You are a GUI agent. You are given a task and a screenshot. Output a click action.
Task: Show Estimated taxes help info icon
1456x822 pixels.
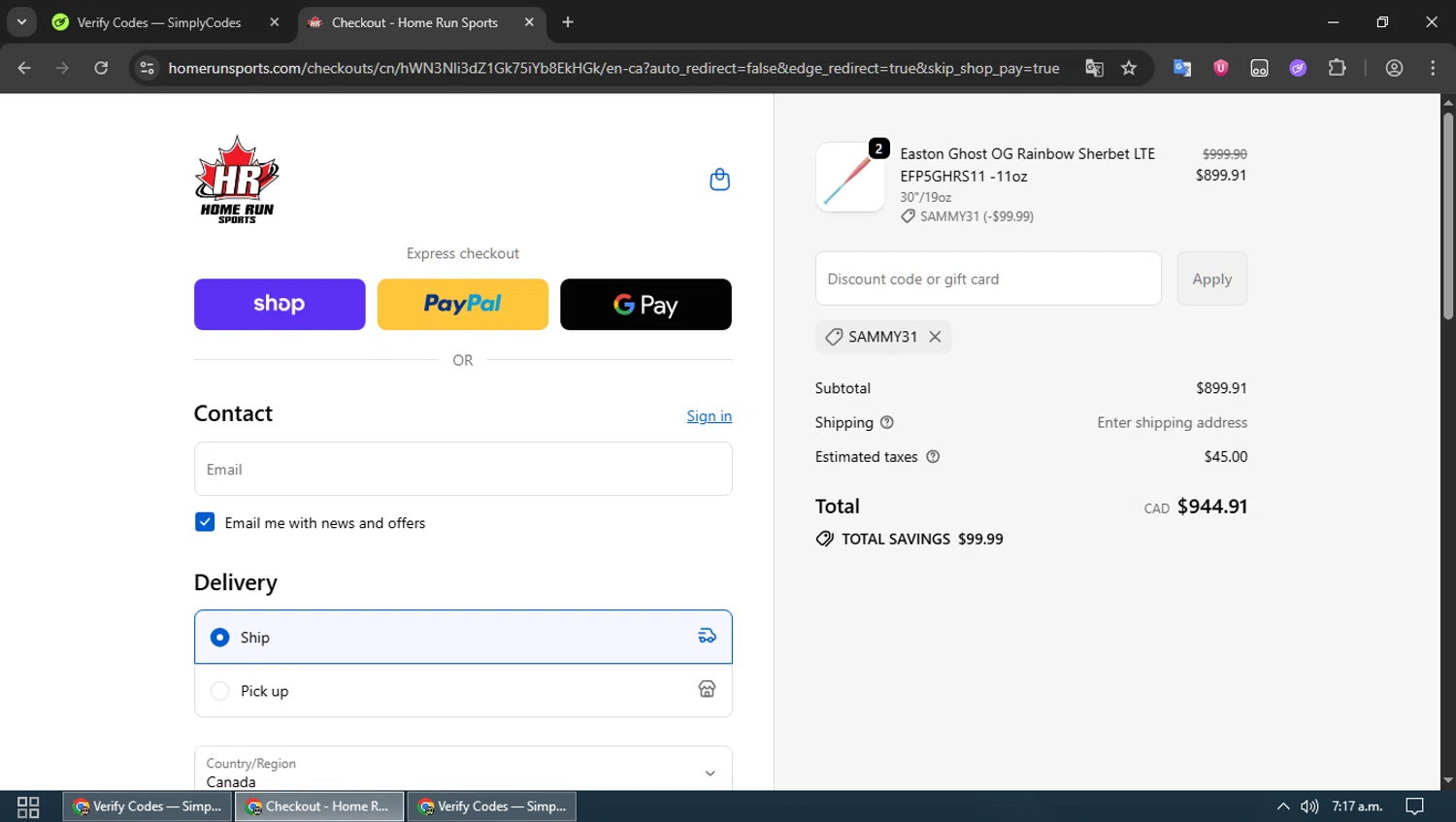(x=933, y=457)
